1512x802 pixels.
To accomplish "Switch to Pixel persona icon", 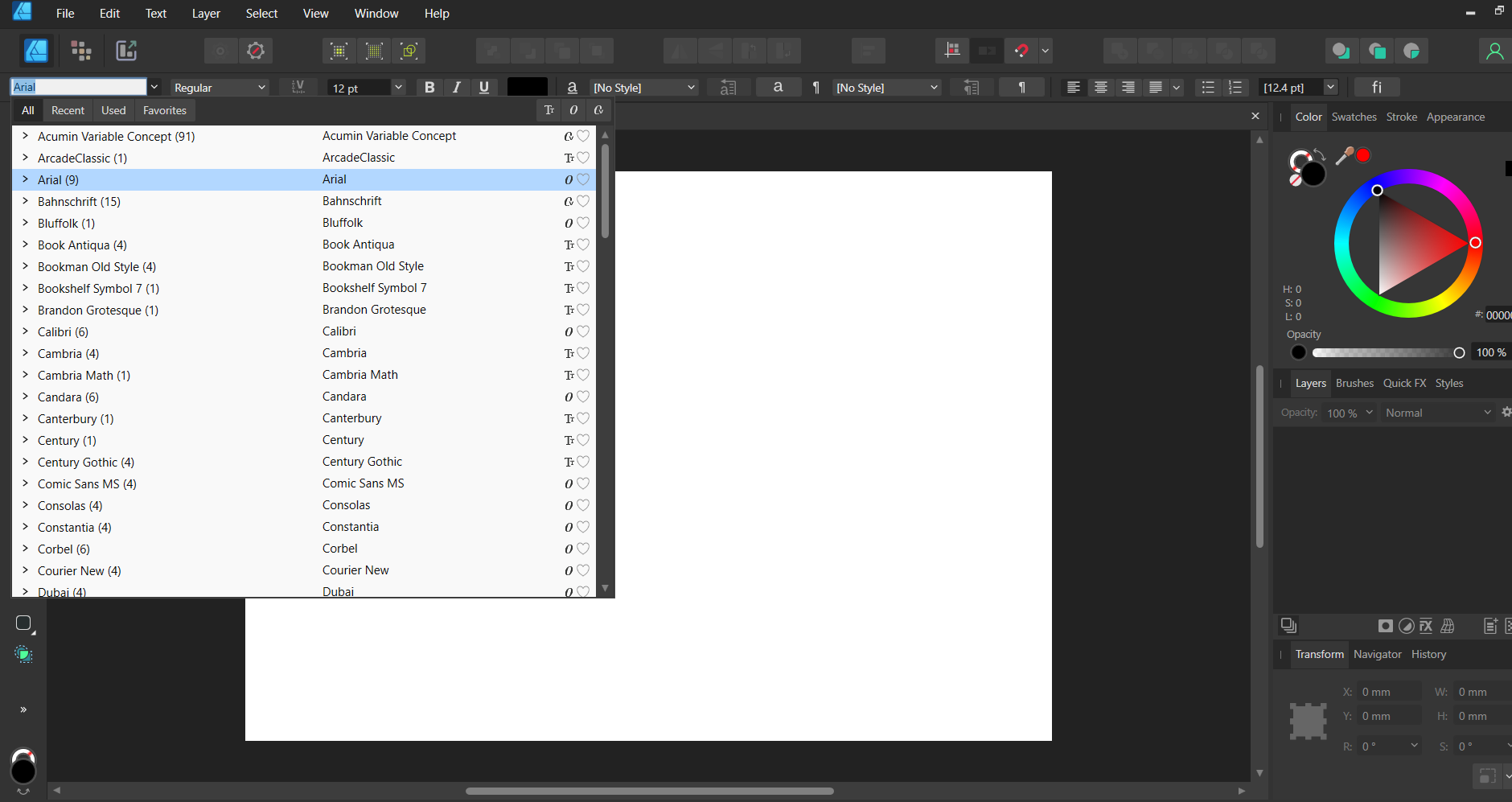I will tap(81, 51).
